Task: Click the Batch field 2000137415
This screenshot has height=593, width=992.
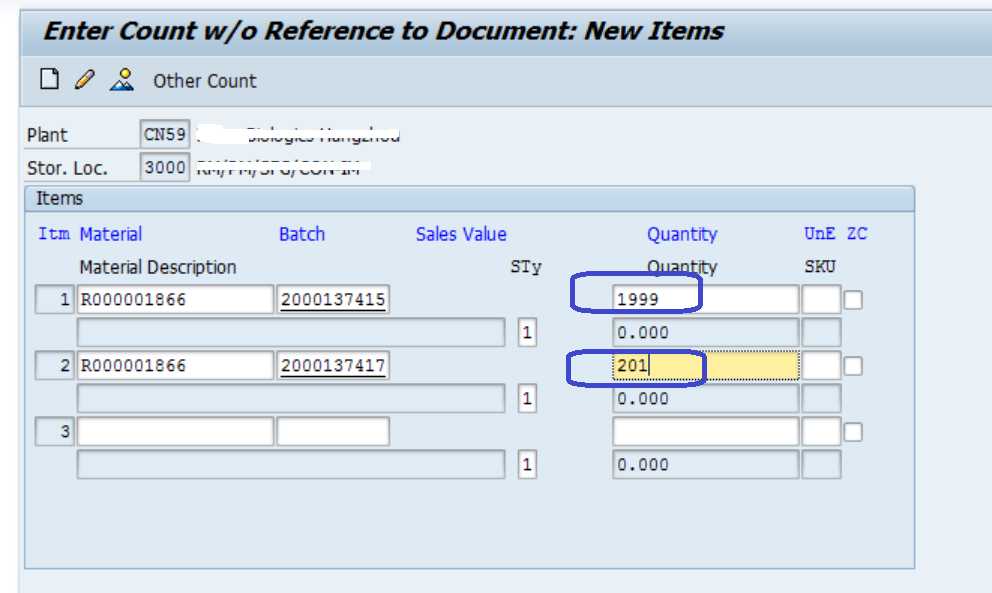Action: click(x=333, y=299)
